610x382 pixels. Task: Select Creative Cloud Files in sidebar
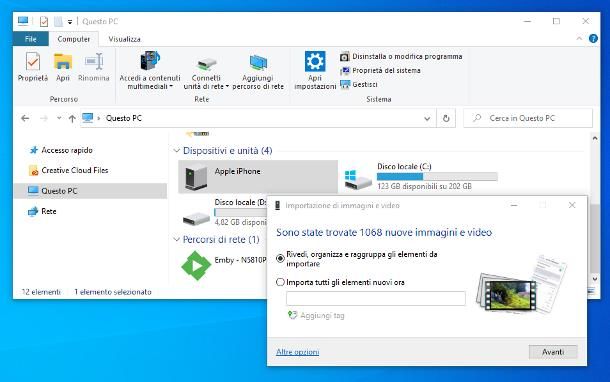click(68, 170)
